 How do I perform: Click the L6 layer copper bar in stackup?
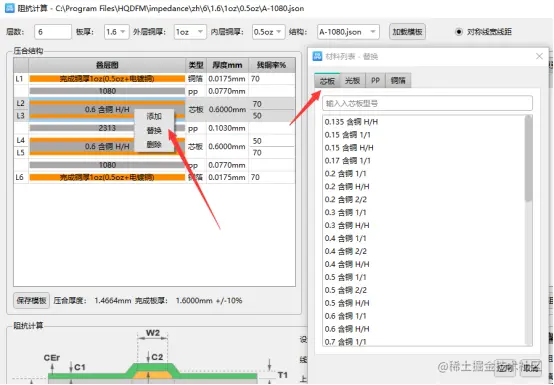[x=107, y=177]
